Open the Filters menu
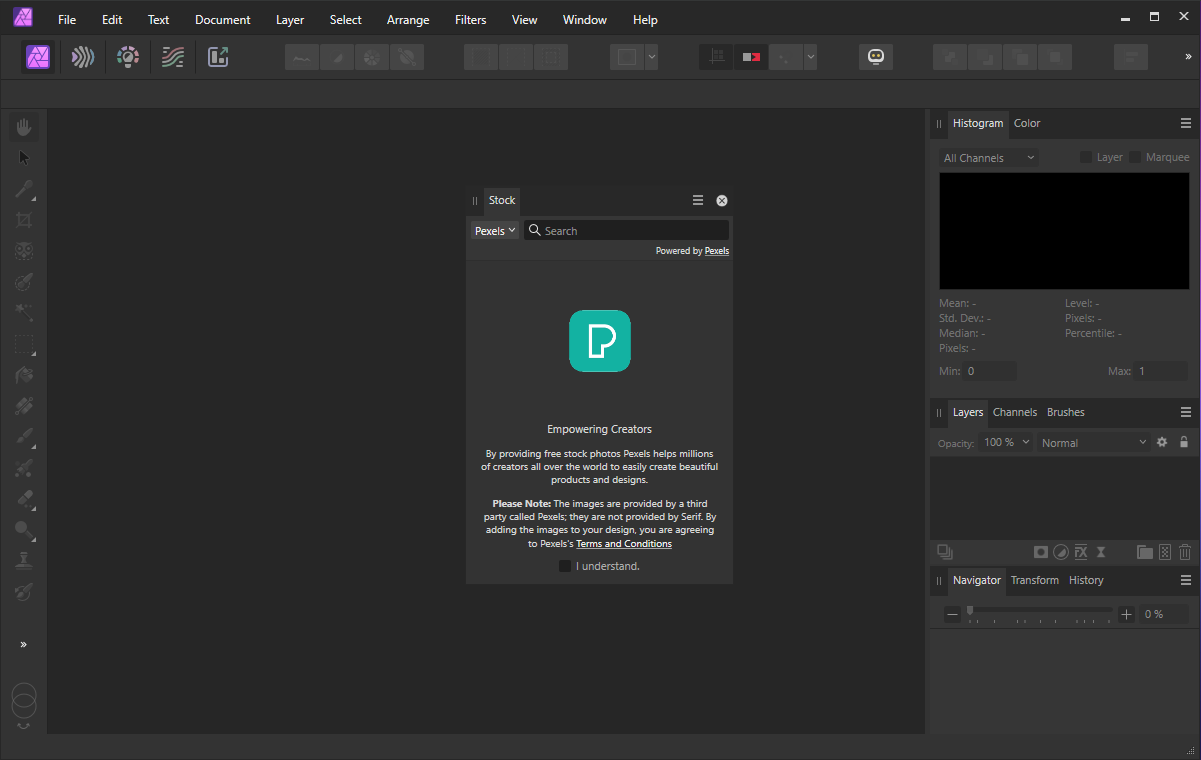The image size is (1201, 760). coord(470,20)
